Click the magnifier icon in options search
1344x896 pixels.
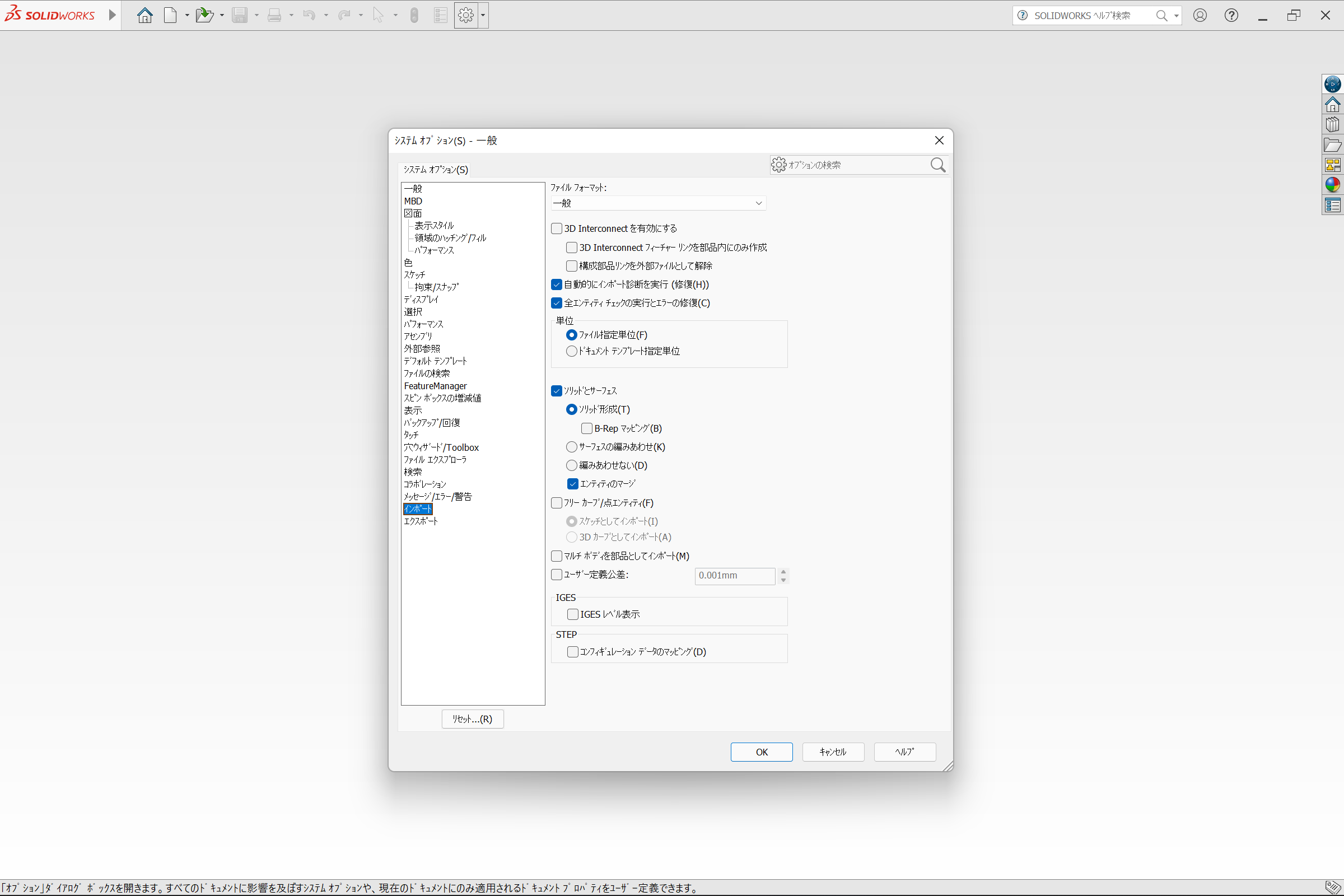(937, 165)
